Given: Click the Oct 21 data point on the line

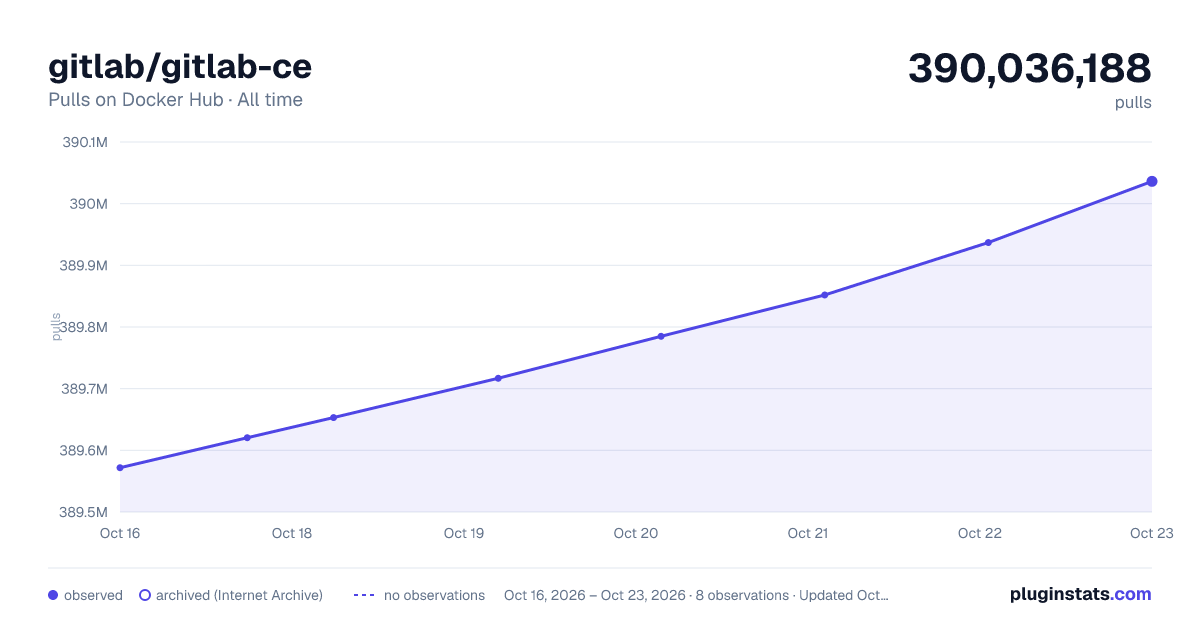Looking at the screenshot, I should click(x=825, y=295).
